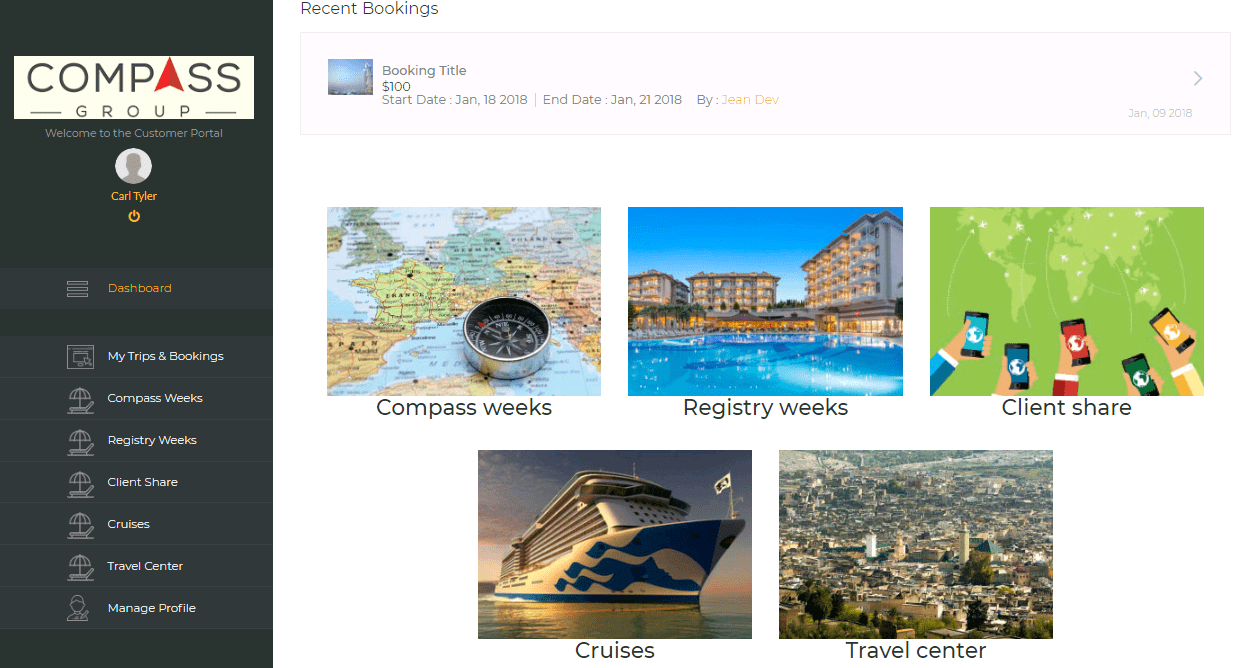Open the Travel Center sidebar menu item

tap(136, 566)
